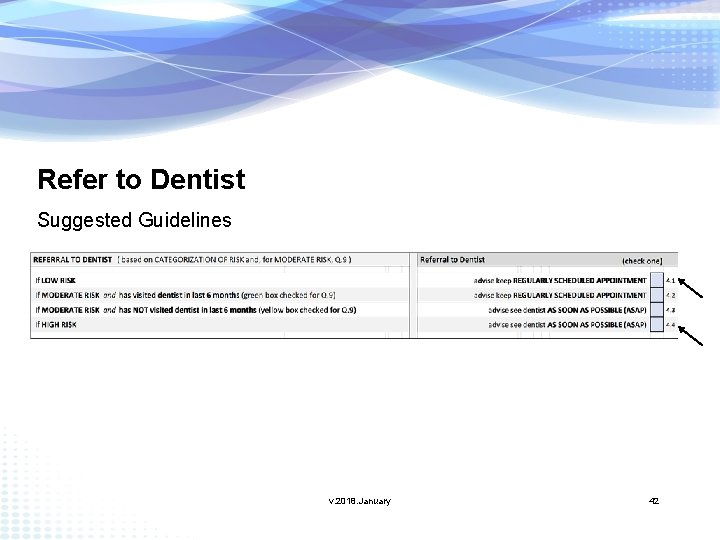Click first 'advise keep REGULARLY SCHEDULED APPOINTMENT' text

[560, 280]
